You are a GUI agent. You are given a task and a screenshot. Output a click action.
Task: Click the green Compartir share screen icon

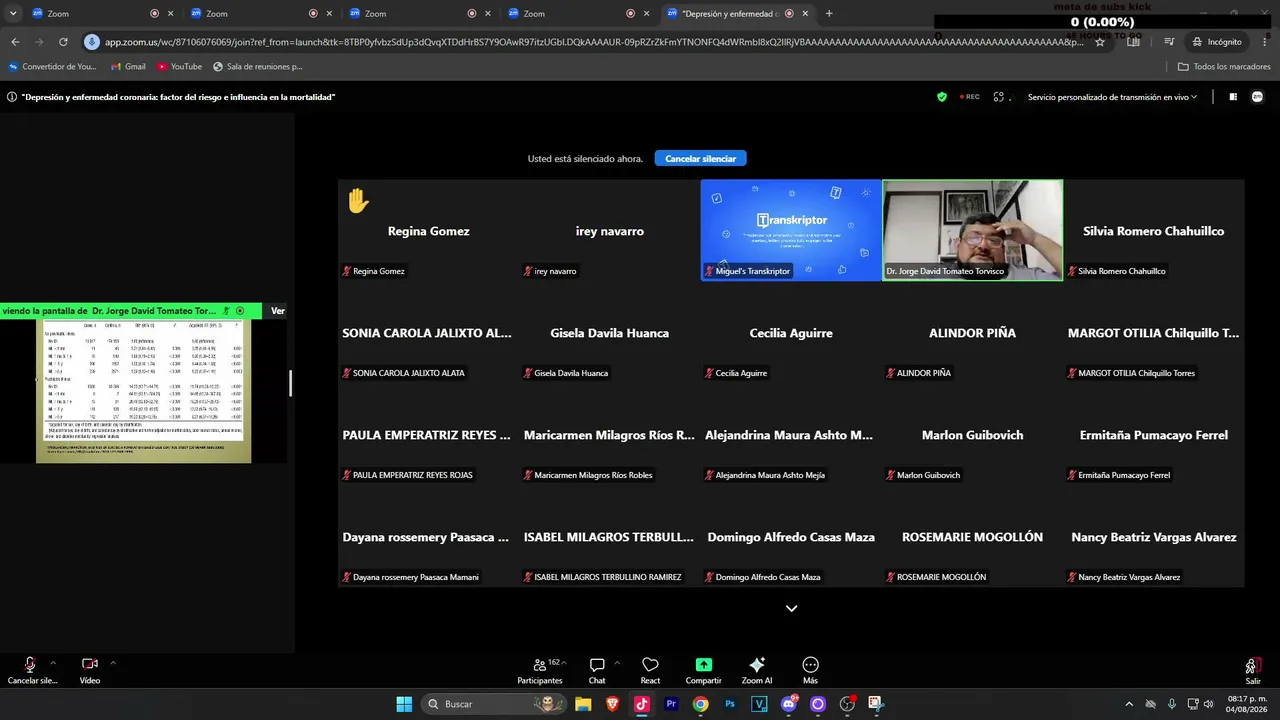703,665
